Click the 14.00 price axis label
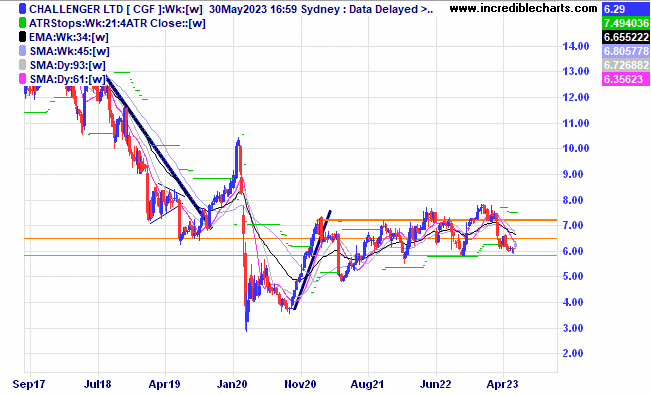The image size is (651, 395). [x=576, y=46]
